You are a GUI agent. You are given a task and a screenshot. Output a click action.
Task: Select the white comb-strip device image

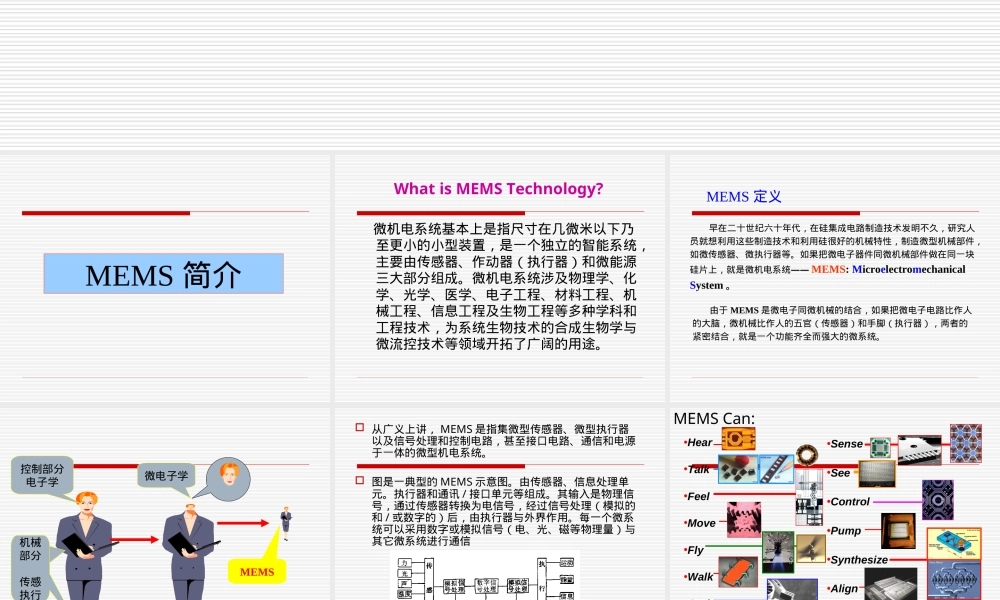[920, 450]
